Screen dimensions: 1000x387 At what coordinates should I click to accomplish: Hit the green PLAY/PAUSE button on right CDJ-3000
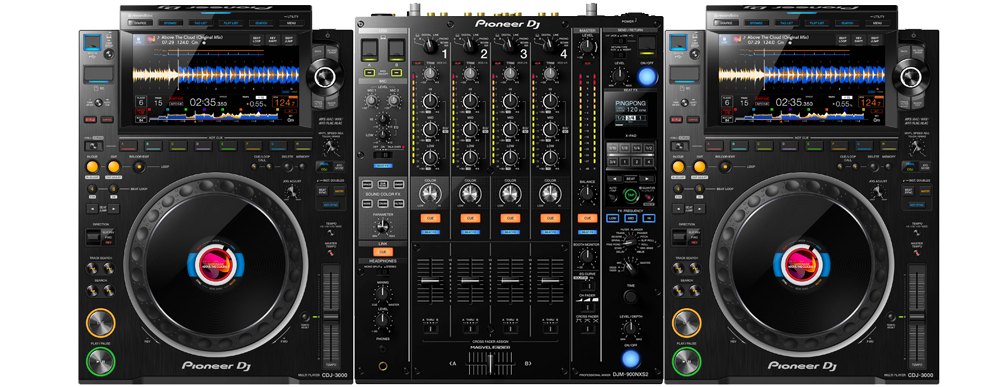pyautogui.click(x=686, y=361)
